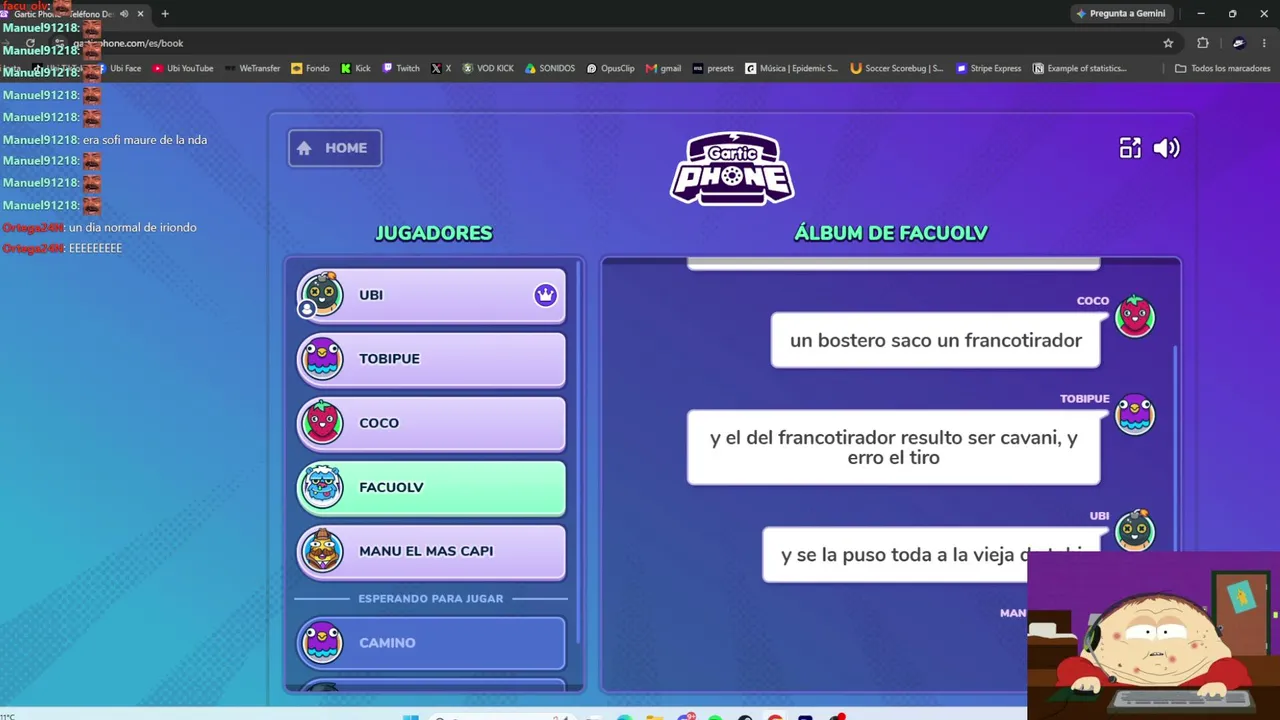
Task: Click the message 'un bostero saco un francotirador'
Action: (935, 341)
